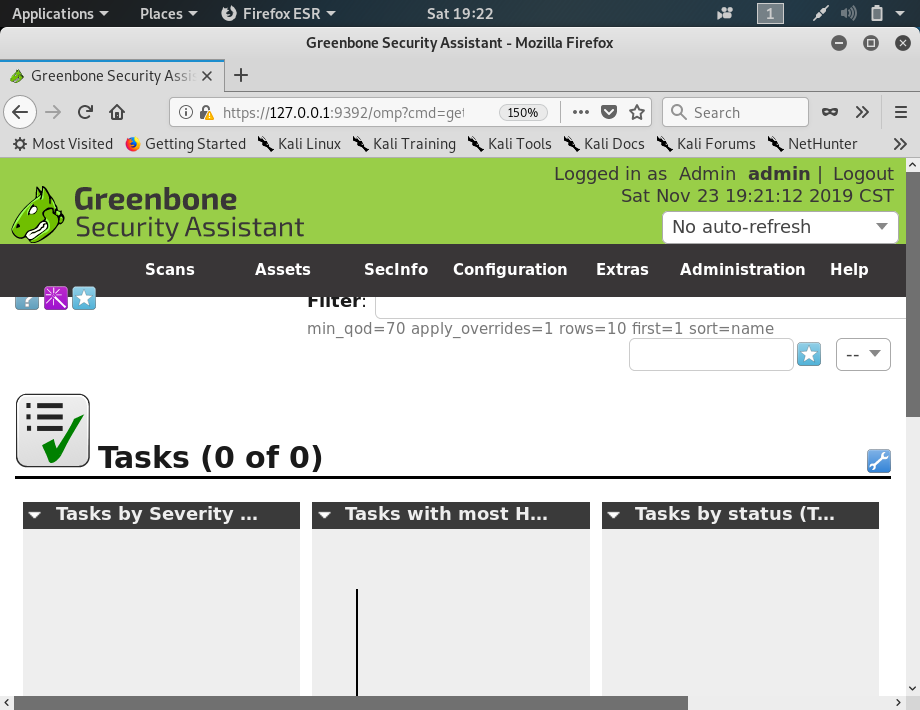Go back with browser arrow

tap(20, 112)
